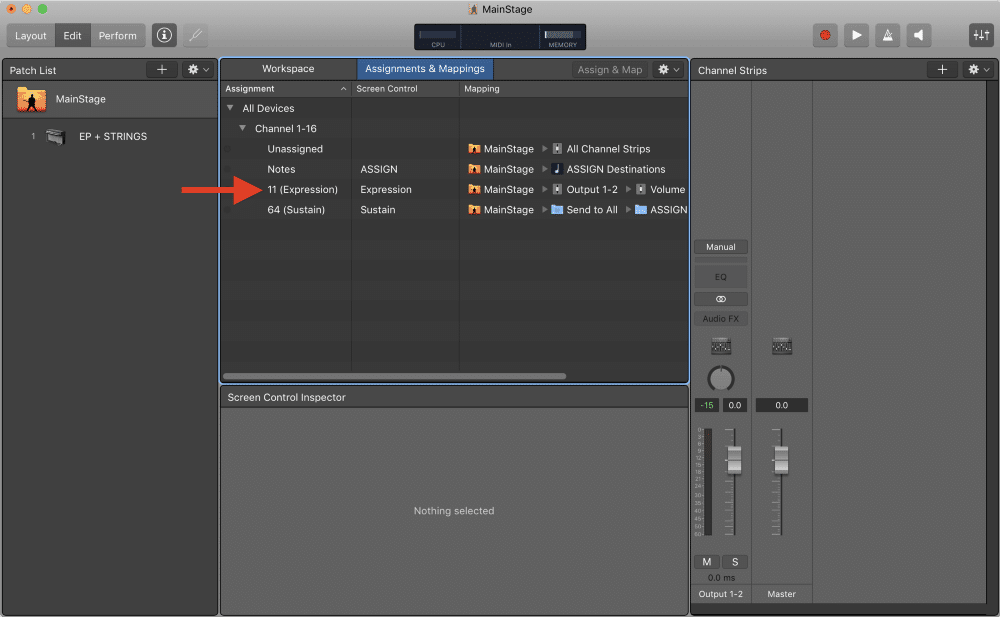Click level meter icon on Output 1-2
The image size is (1000, 617).
tap(721, 346)
